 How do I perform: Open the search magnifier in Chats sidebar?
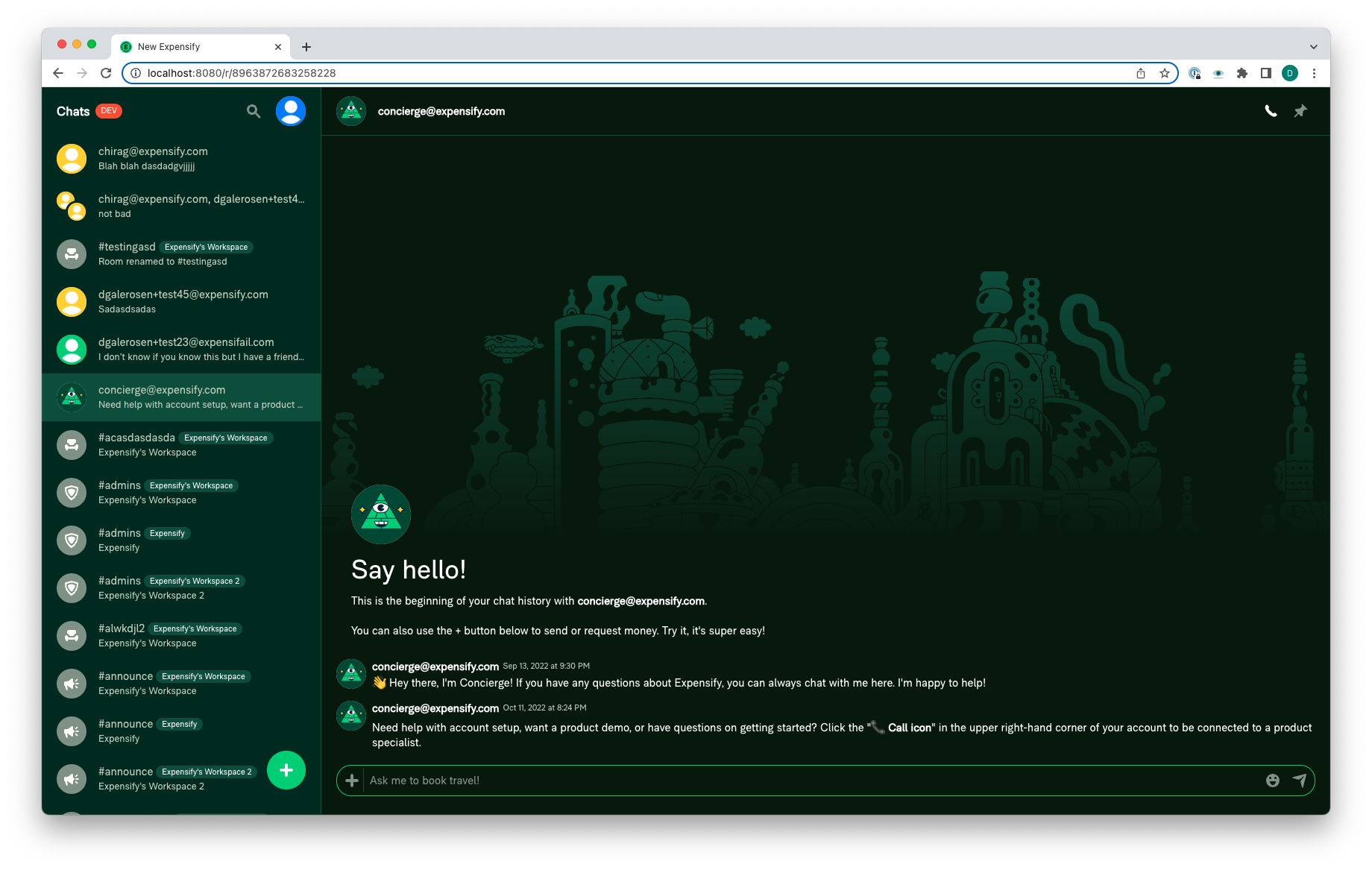tap(254, 111)
